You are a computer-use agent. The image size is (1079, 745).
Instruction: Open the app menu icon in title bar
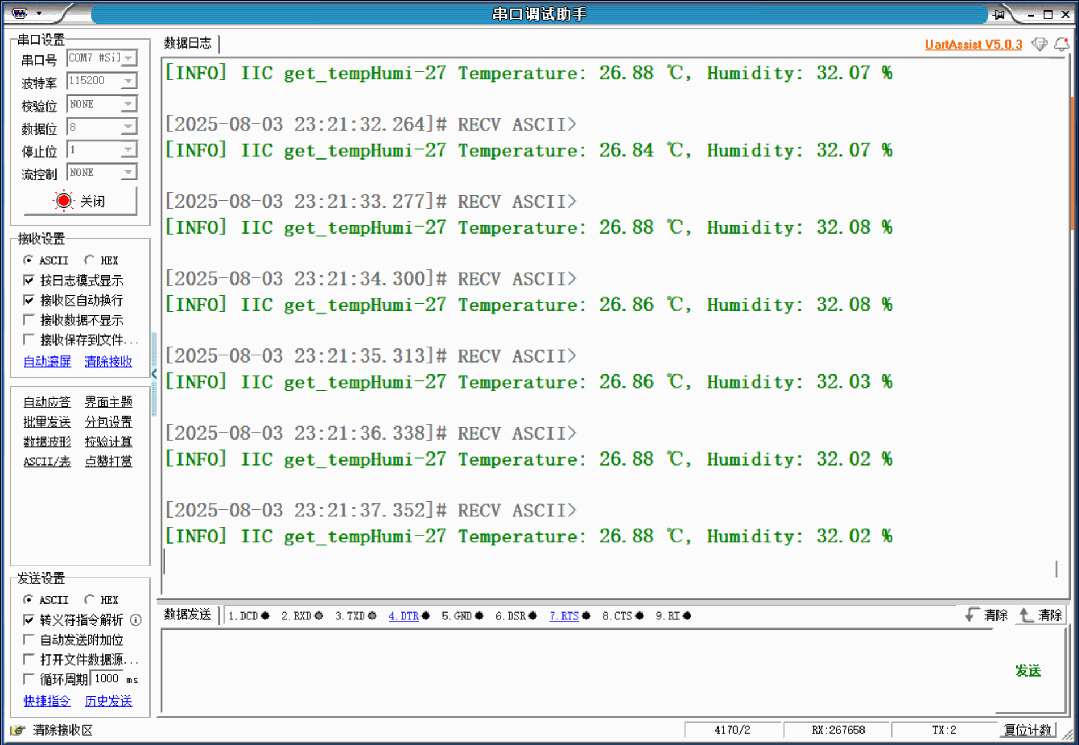tap(19, 12)
